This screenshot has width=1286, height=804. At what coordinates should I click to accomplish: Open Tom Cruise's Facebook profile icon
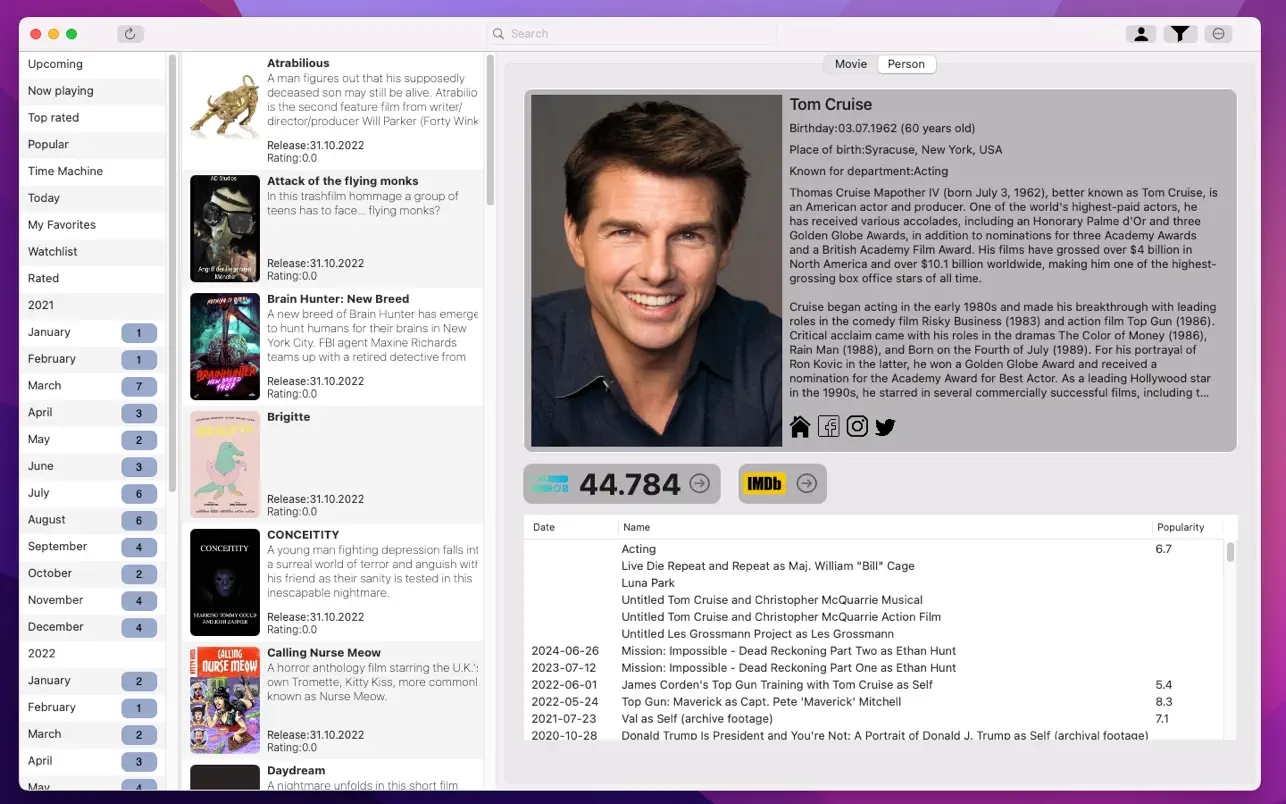[x=828, y=427]
